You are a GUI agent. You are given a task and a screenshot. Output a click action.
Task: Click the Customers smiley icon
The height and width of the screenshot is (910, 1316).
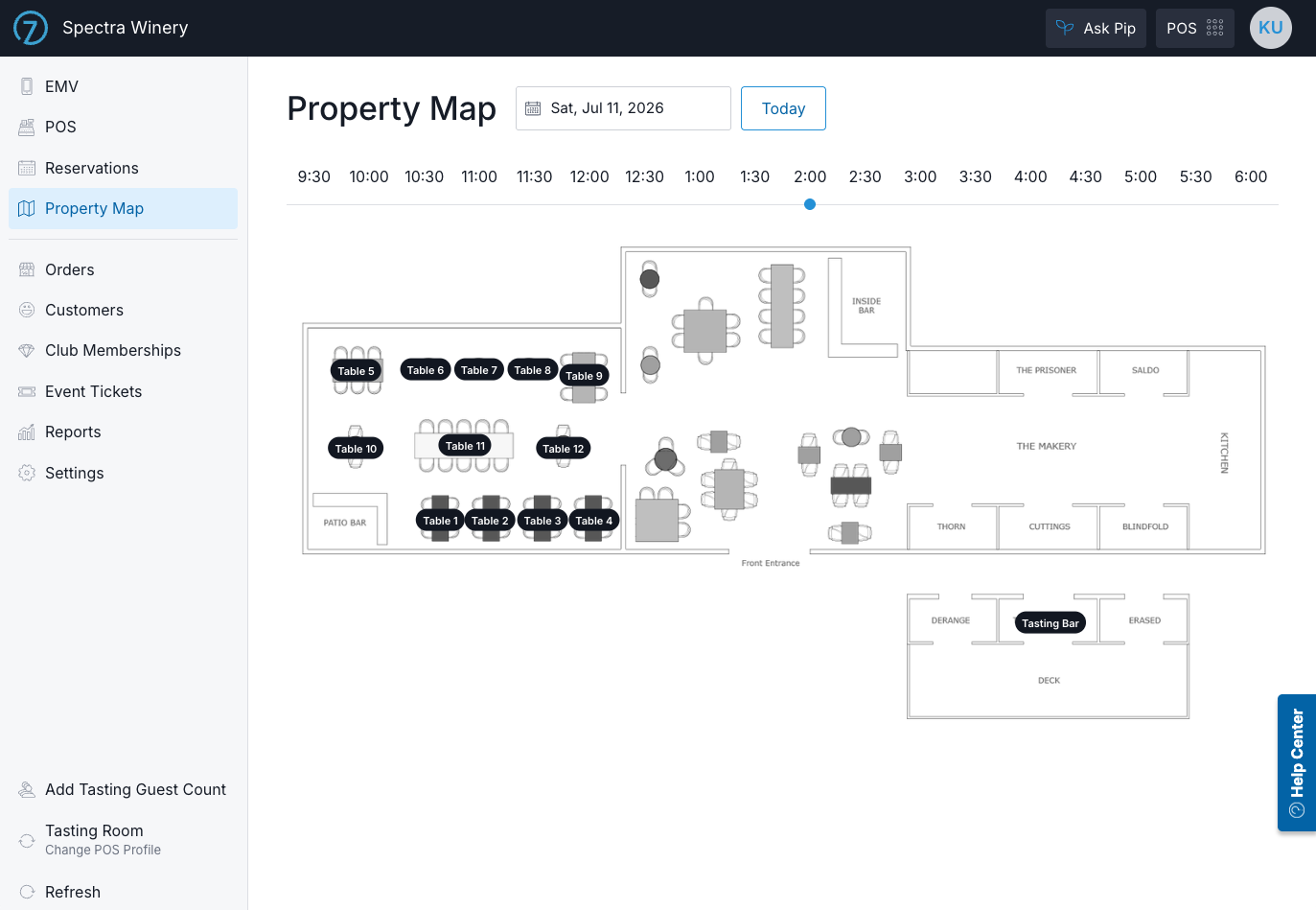point(27,310)
